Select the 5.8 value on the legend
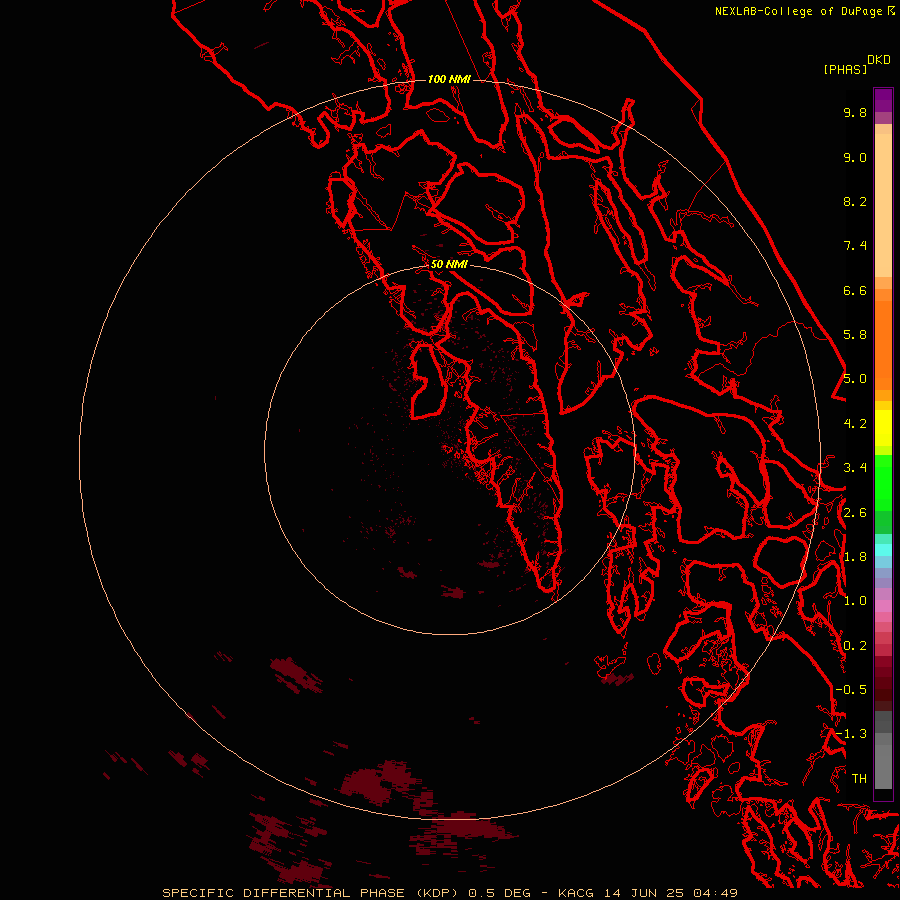The image size is (900, 900). click(855, 335)
